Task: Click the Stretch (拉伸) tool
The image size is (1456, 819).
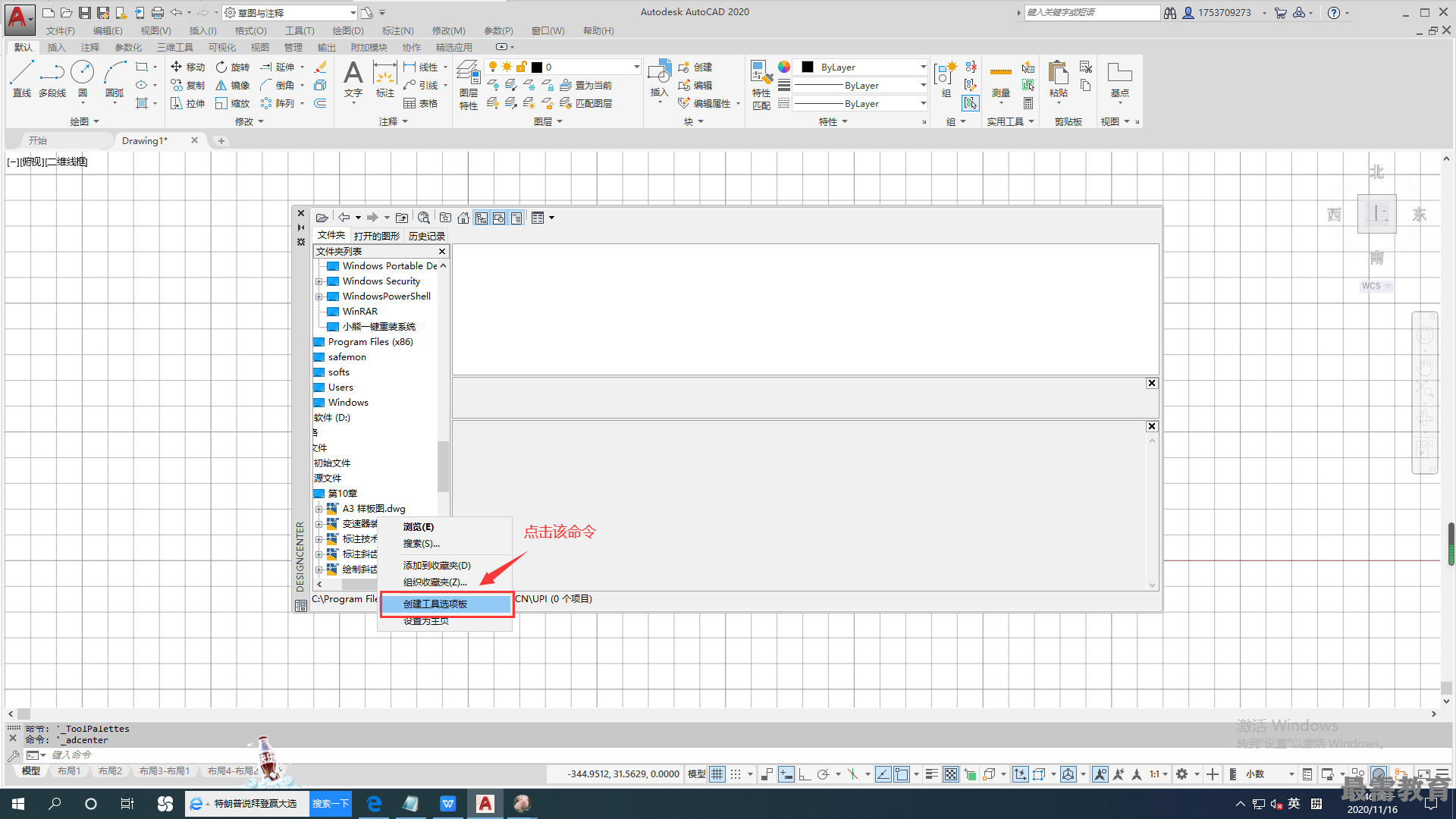Action: click(x=187, y=103)
